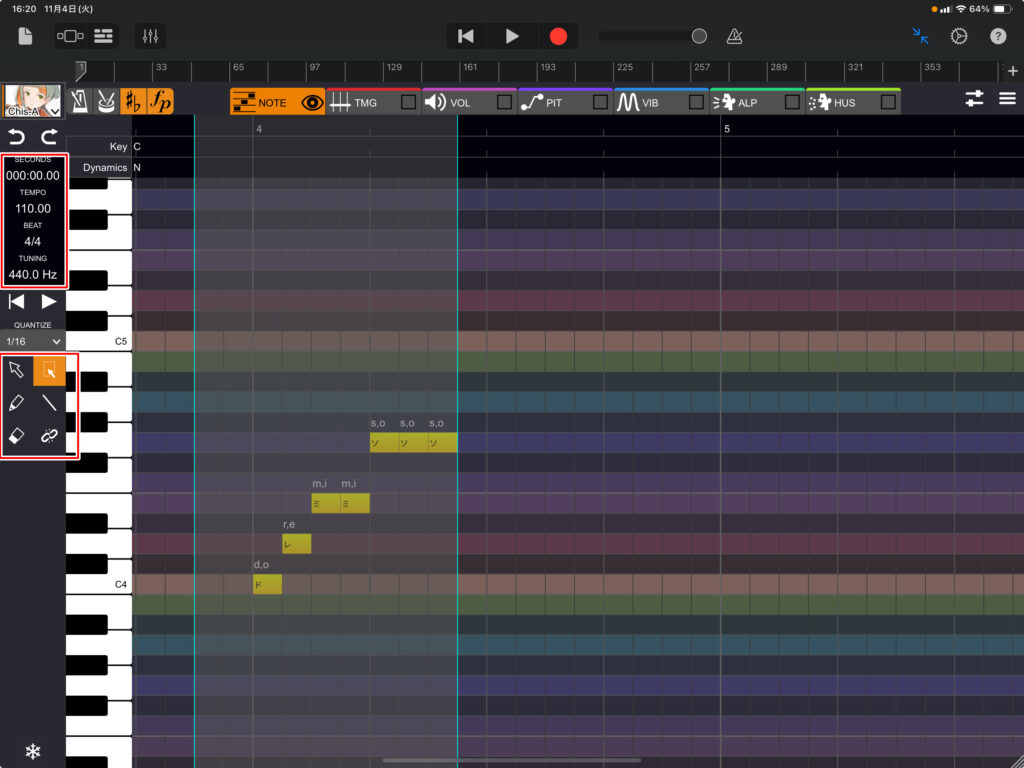The width and height of the screenshot is (1024, 768).
Task: Click the undo arrow
Action: coord(16,137)
